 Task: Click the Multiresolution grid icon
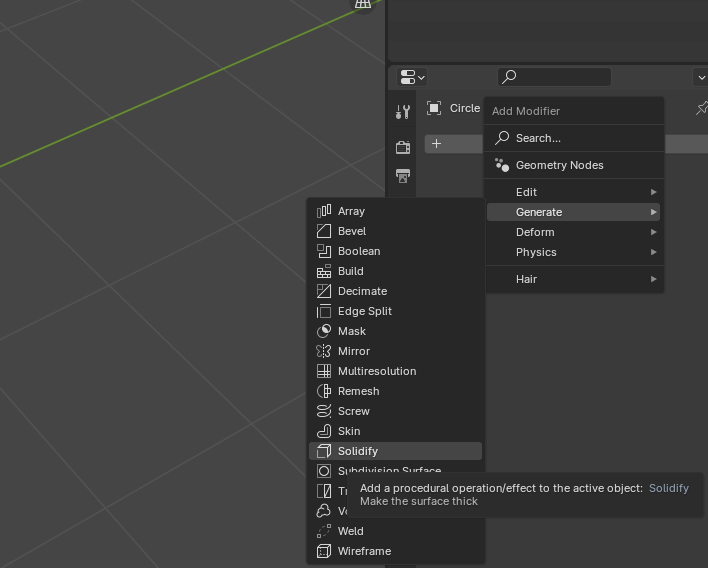pos(324,371)
